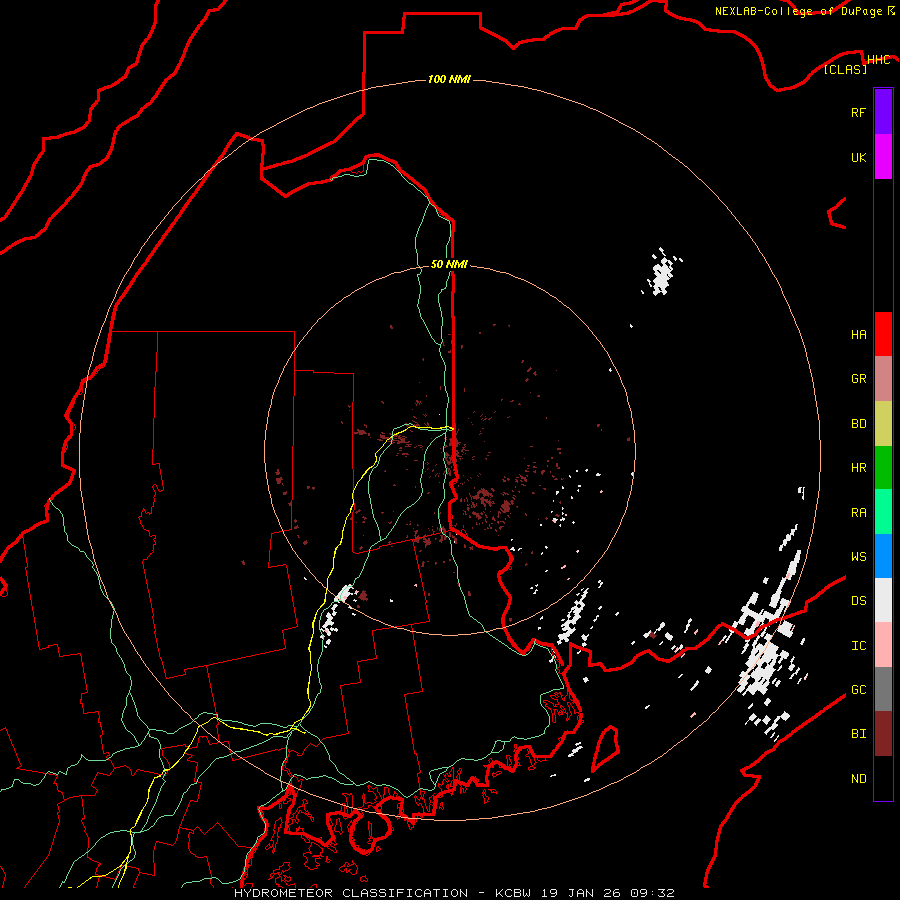Click the HR legend label
900x900 pixels.
(858, 468)
